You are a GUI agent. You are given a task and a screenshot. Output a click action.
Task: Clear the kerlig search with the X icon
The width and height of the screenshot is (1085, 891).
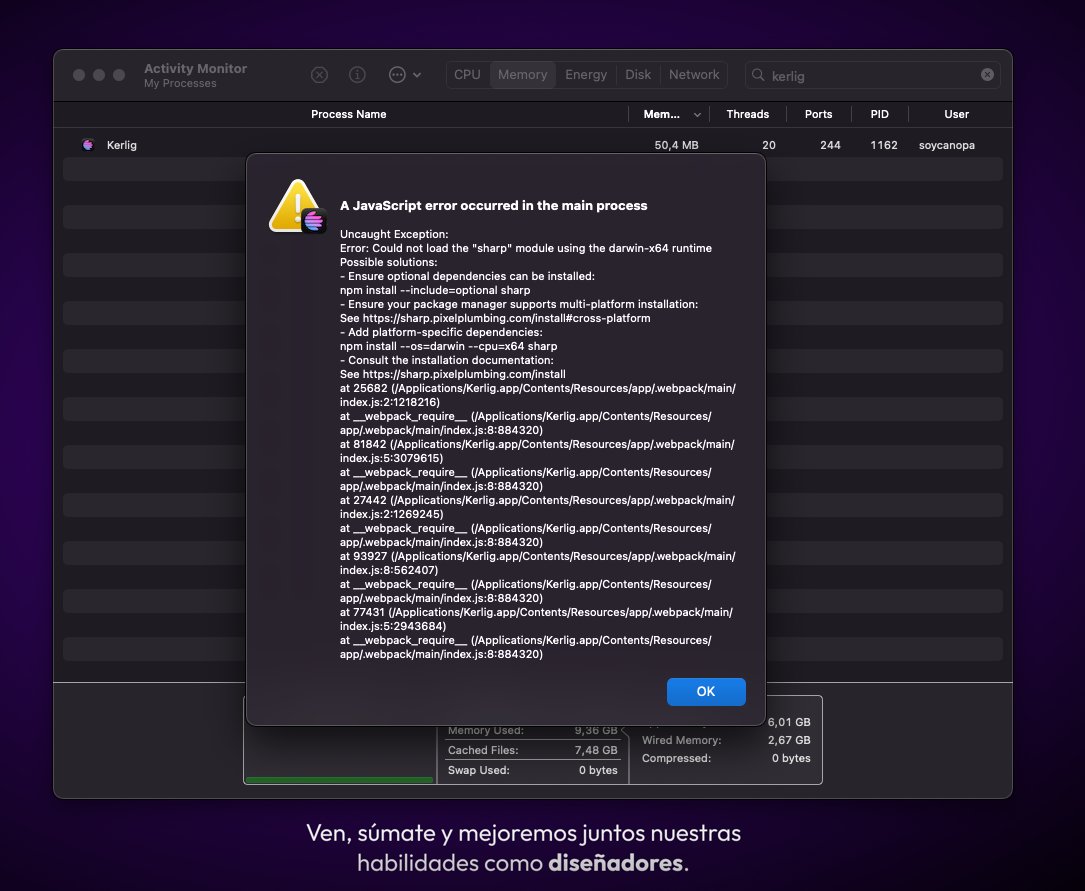pyautogui.click(x=987, y=75)
